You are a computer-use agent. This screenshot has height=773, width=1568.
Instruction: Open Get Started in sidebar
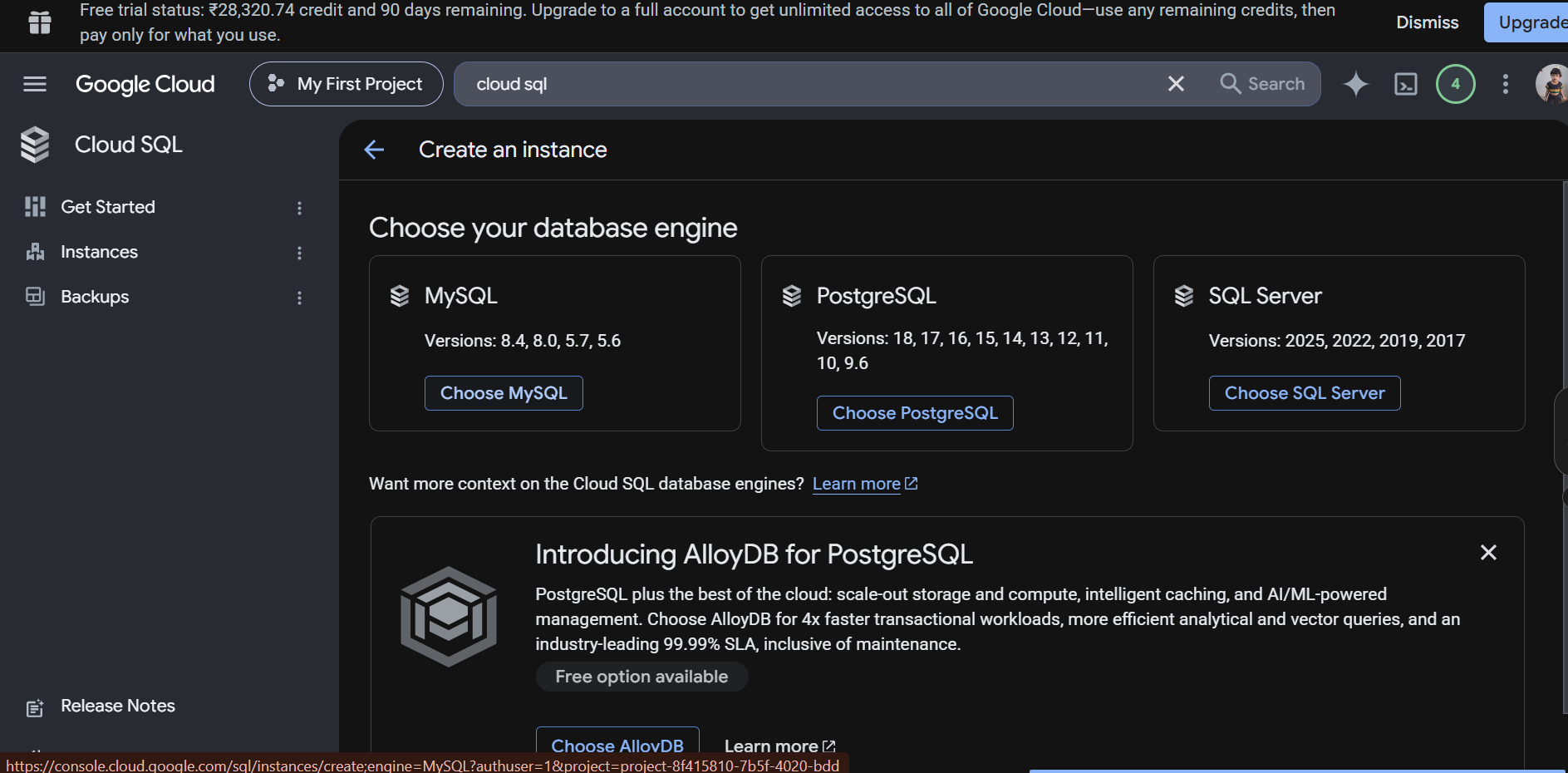click(x=108, y=207)
